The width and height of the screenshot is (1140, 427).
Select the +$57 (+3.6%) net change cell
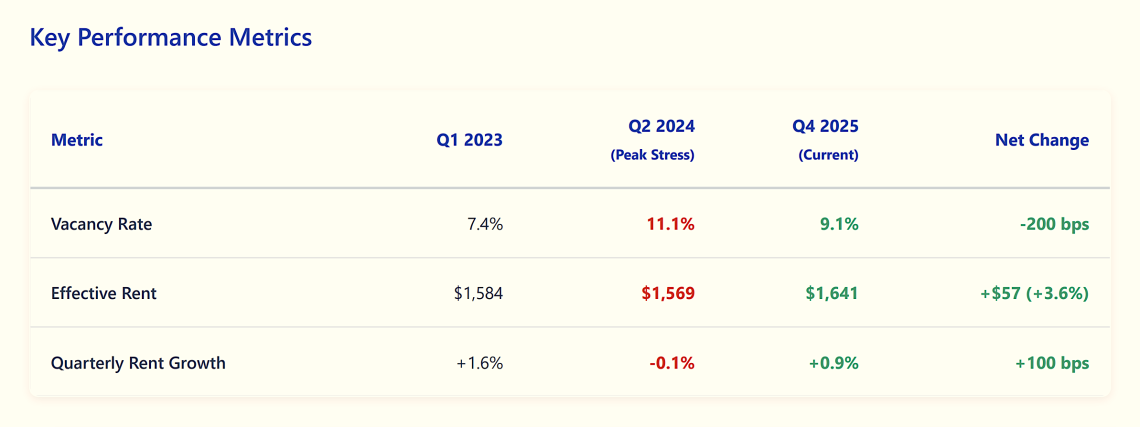[1035, 293]
